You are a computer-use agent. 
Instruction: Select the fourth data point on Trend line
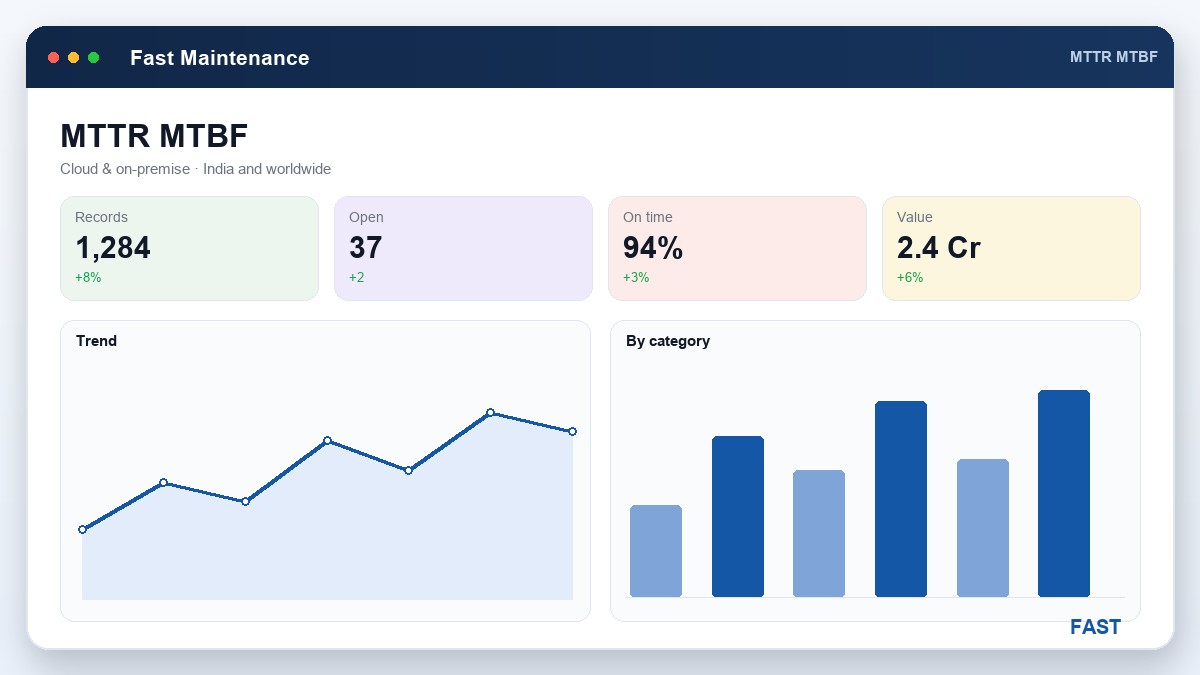point(327,440)
